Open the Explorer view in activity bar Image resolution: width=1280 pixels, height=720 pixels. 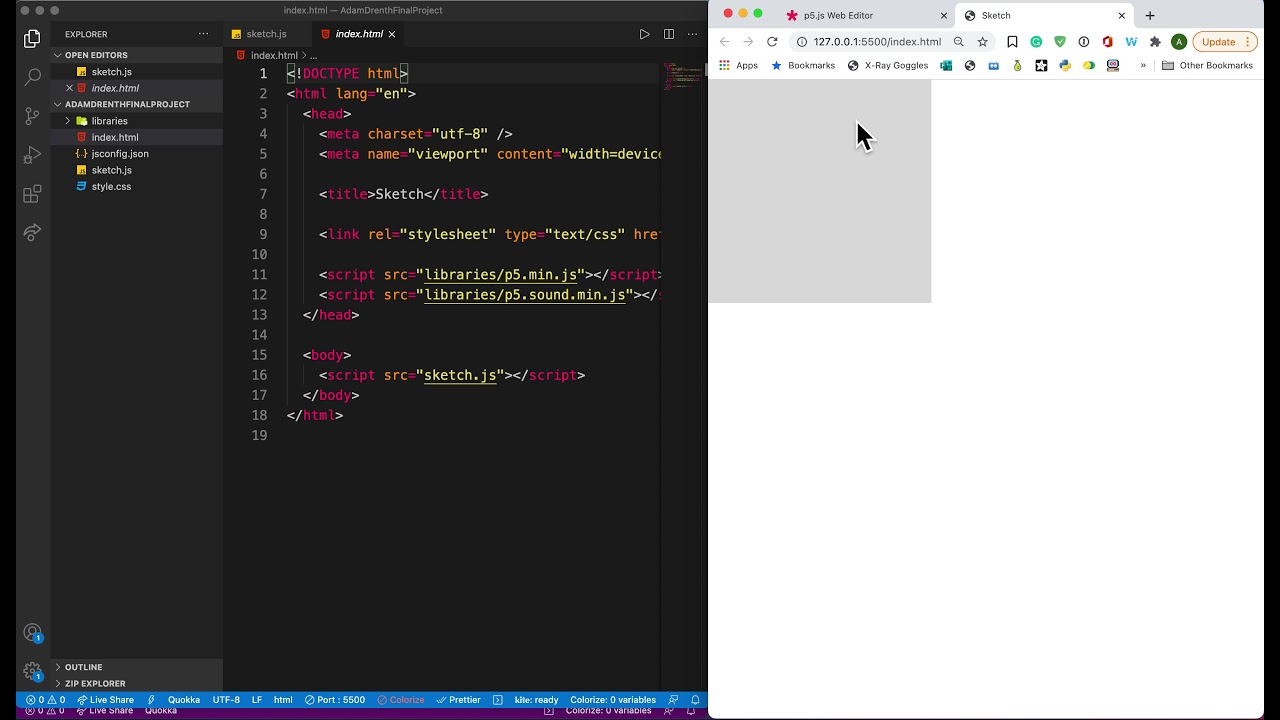(32, 39)
